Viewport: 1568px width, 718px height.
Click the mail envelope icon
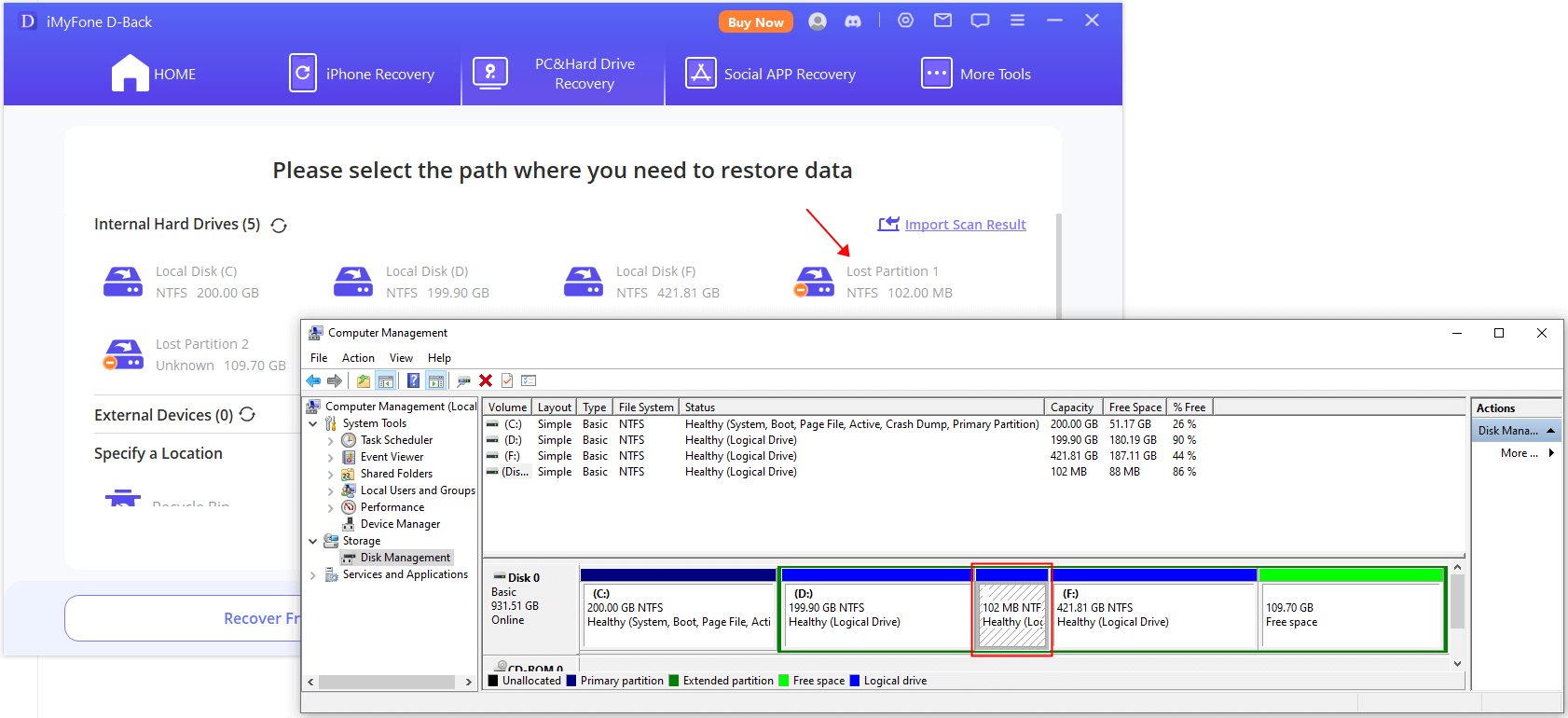pos(943,21)
